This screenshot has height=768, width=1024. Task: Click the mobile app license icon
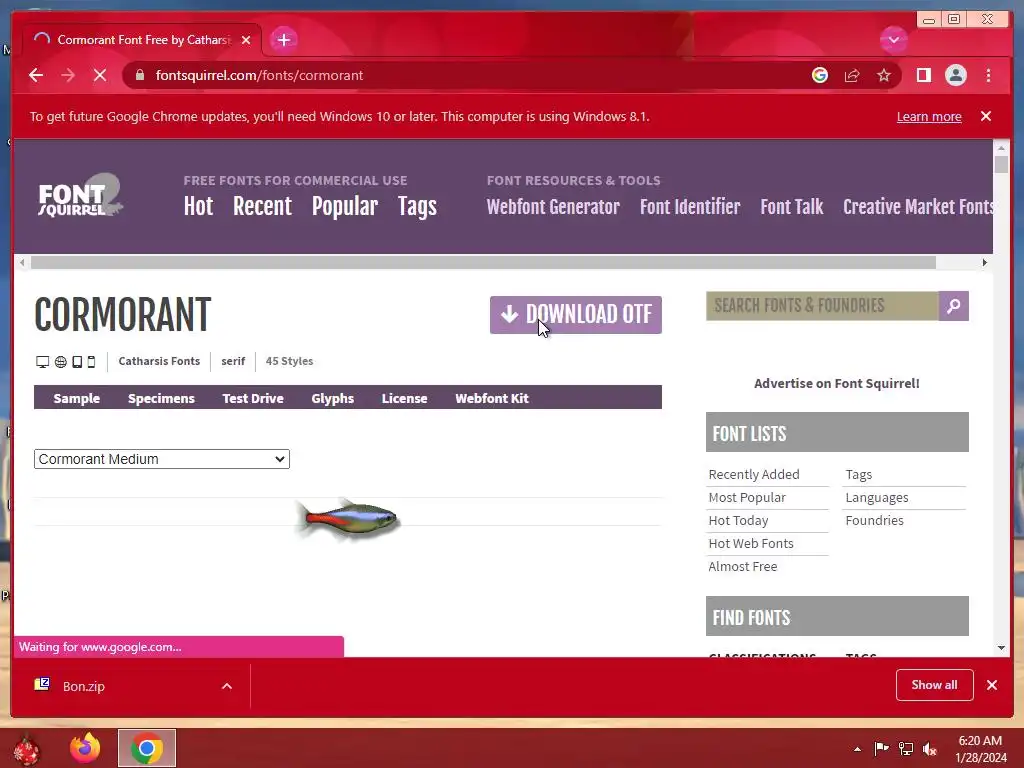click(x=91, y=362)
